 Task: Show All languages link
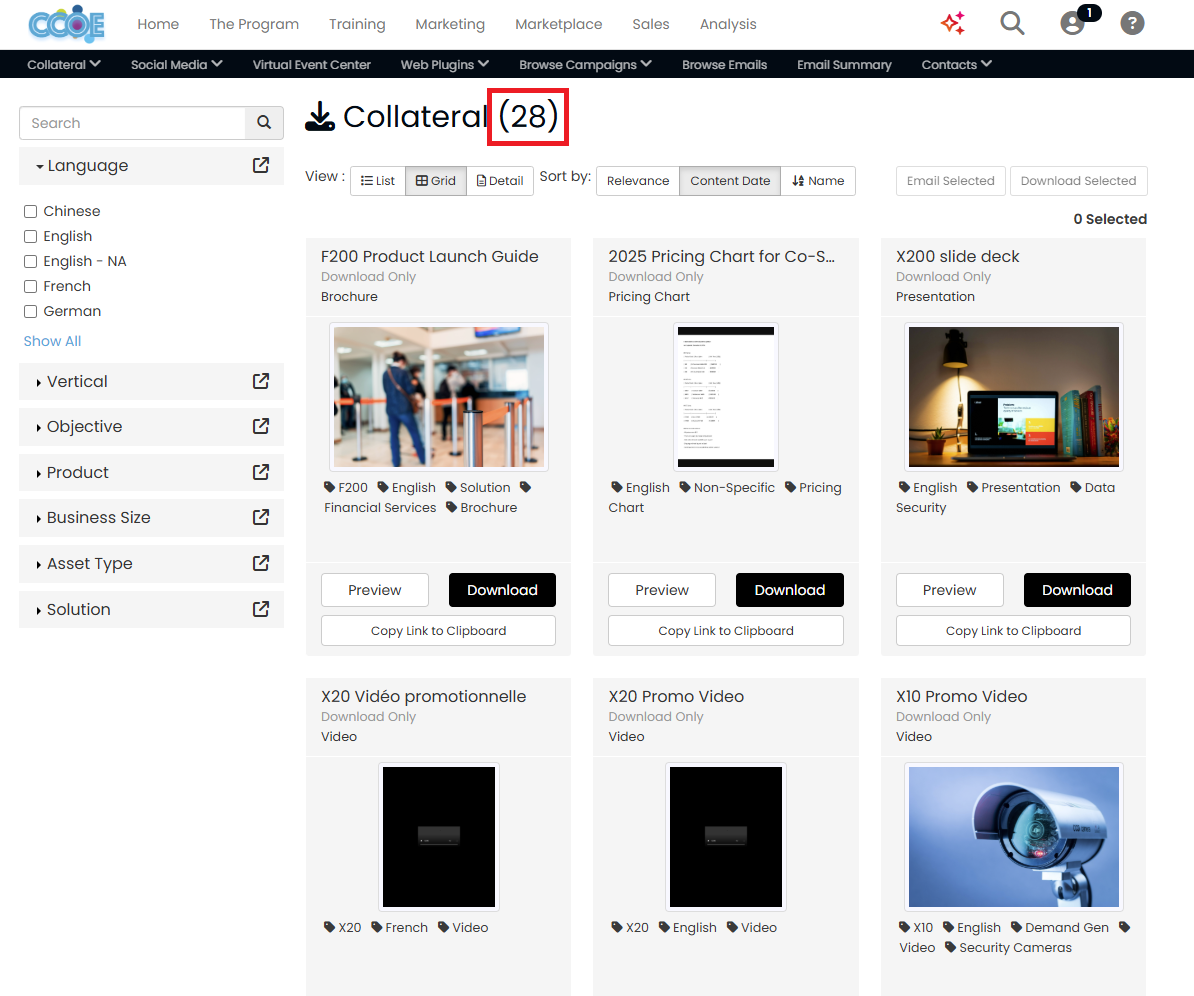(53, 341)
